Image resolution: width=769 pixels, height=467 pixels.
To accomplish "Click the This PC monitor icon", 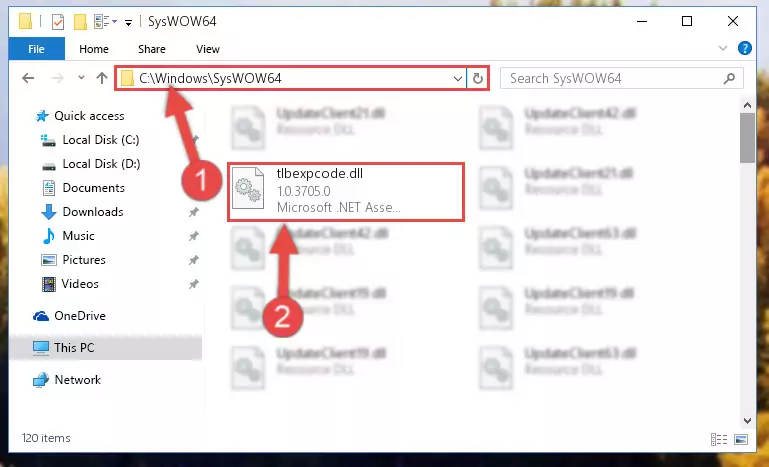I will [x=41, y=348].
